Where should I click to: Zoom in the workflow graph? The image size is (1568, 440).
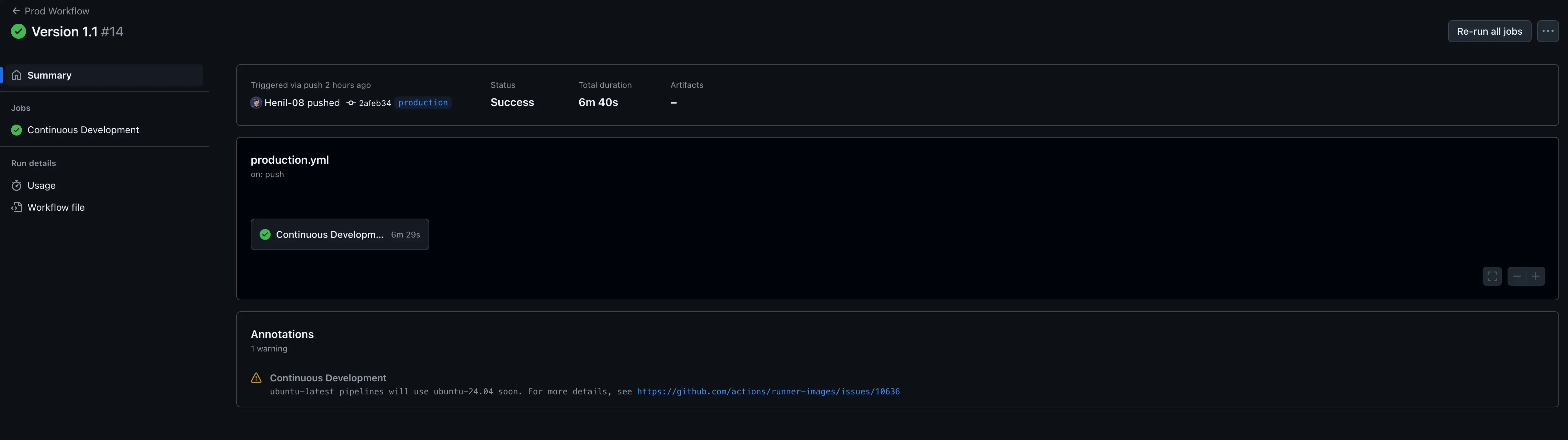point(1536,276)
